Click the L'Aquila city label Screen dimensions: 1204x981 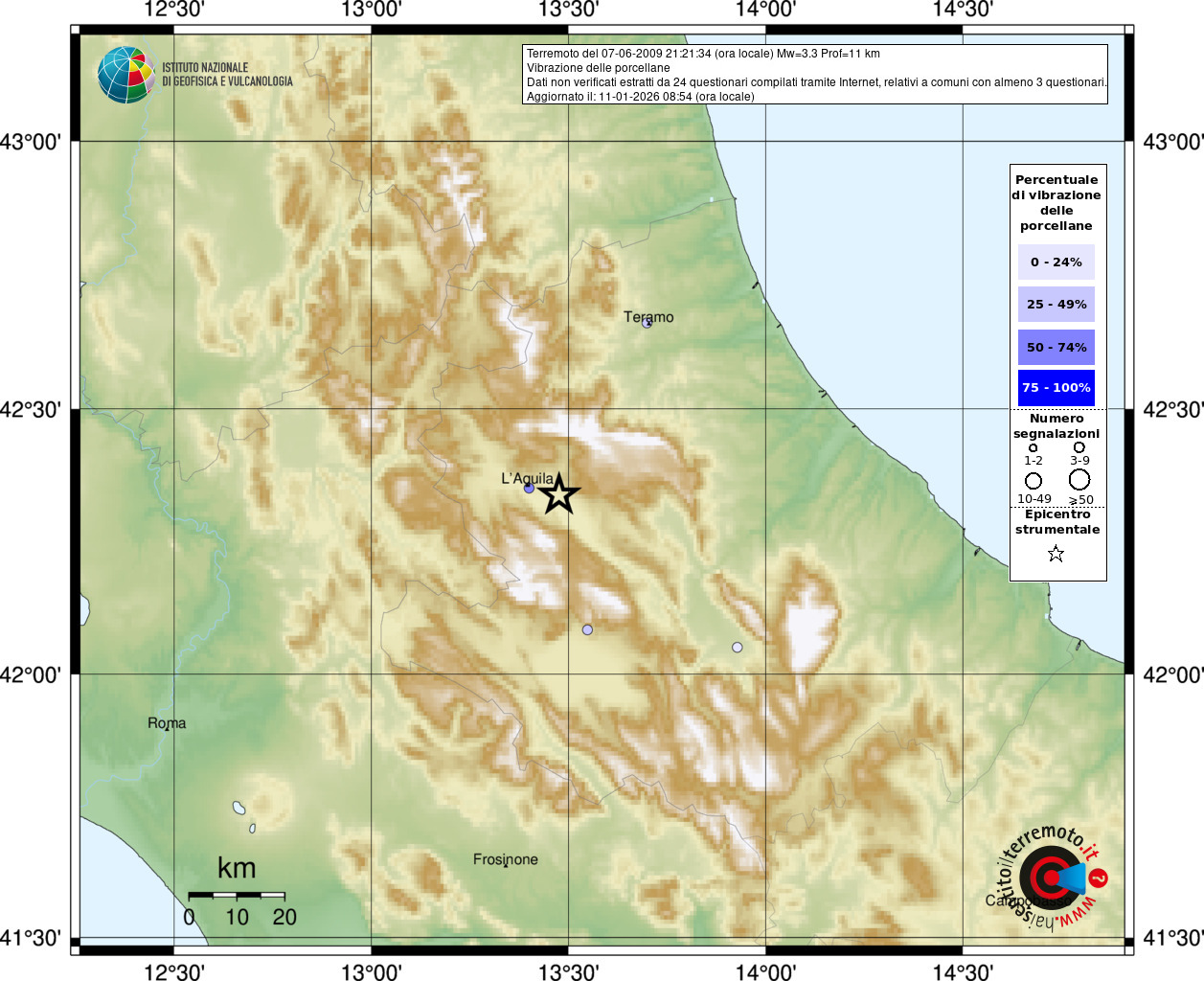(x=528, y=478)
